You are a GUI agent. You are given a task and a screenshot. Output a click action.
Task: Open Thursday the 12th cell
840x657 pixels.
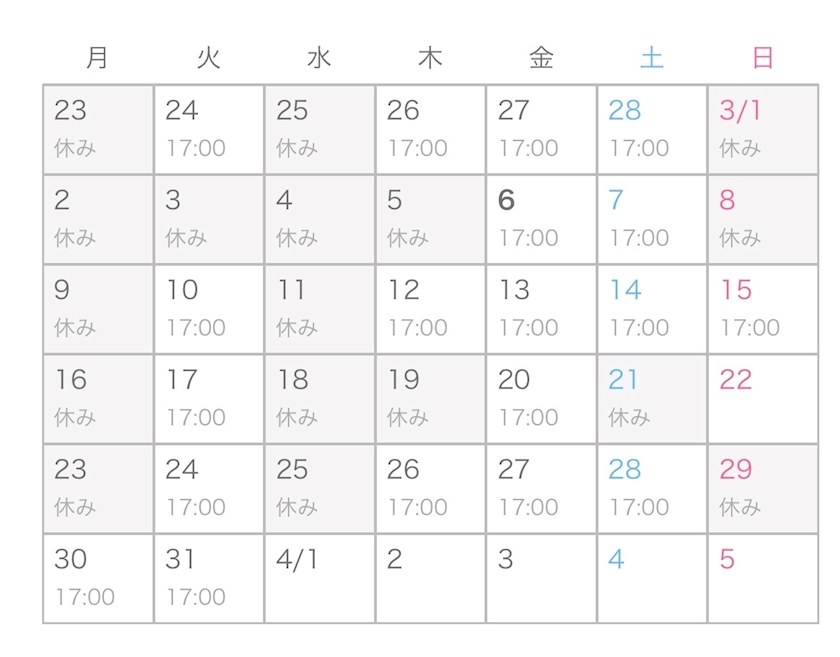(x=430, y=309)
